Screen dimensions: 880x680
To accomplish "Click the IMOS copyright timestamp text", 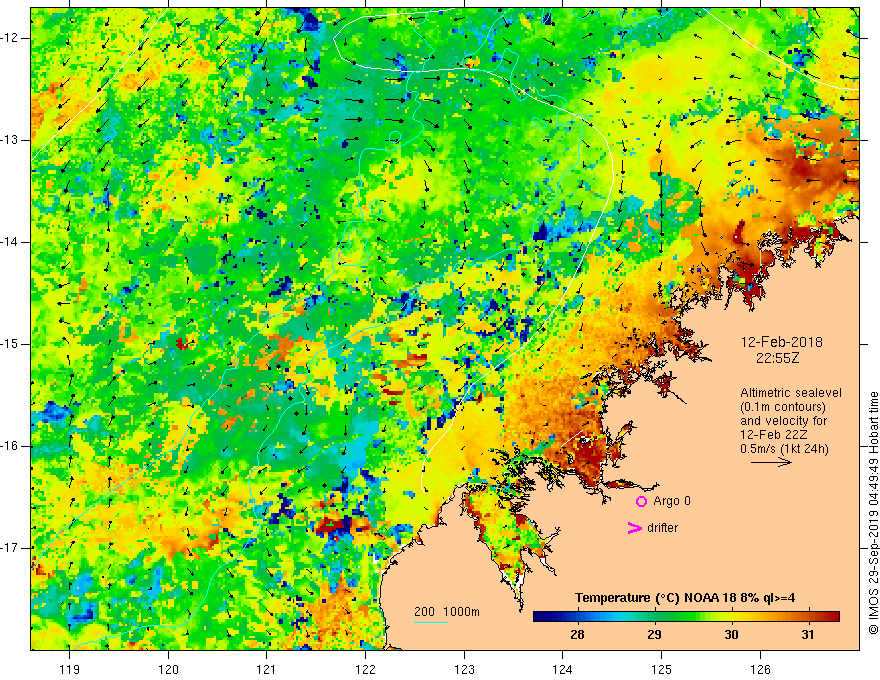I will tap(873, 513).
